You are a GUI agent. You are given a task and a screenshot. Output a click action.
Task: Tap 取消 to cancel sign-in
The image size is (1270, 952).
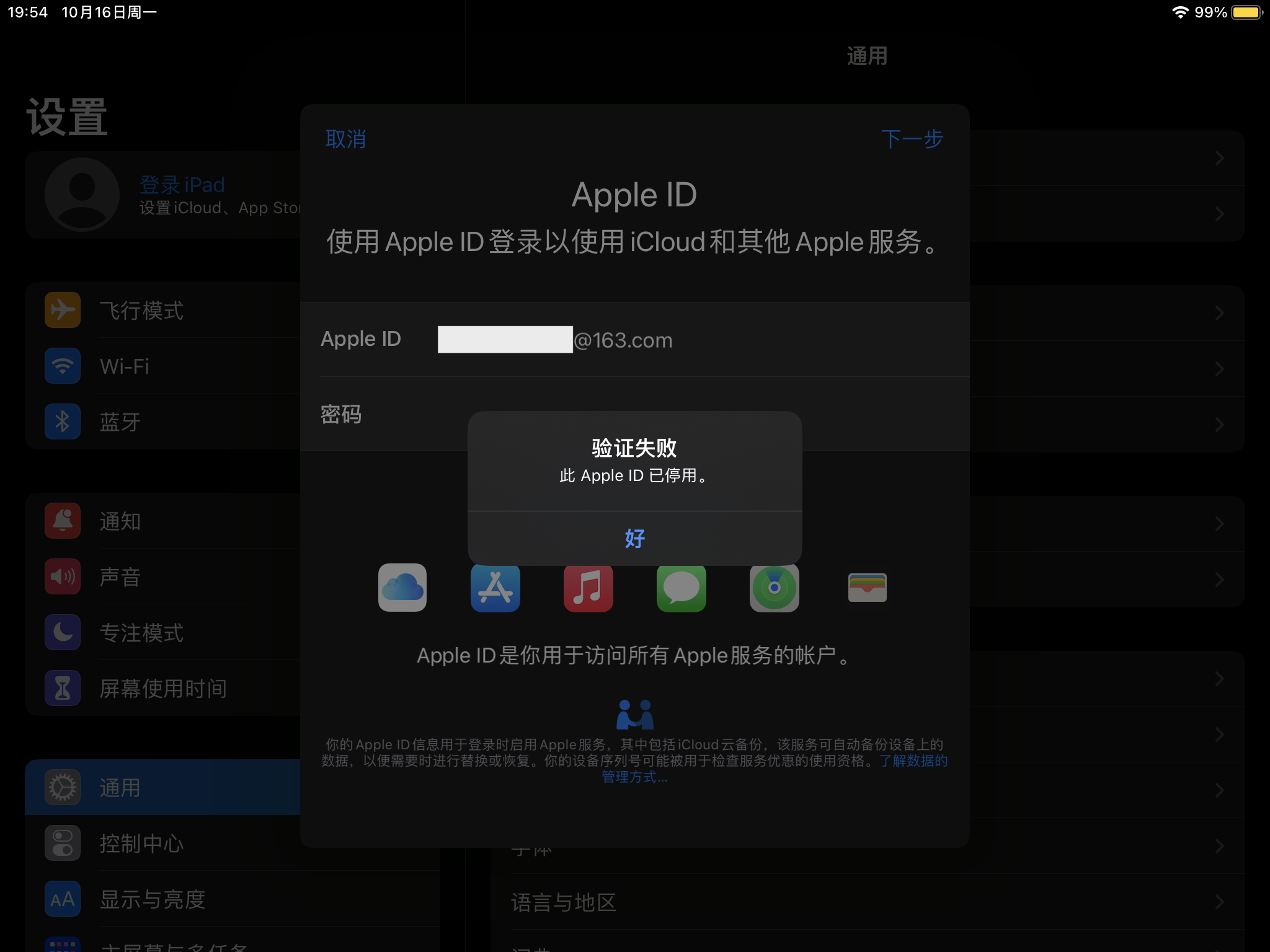(x=345, y=139)
